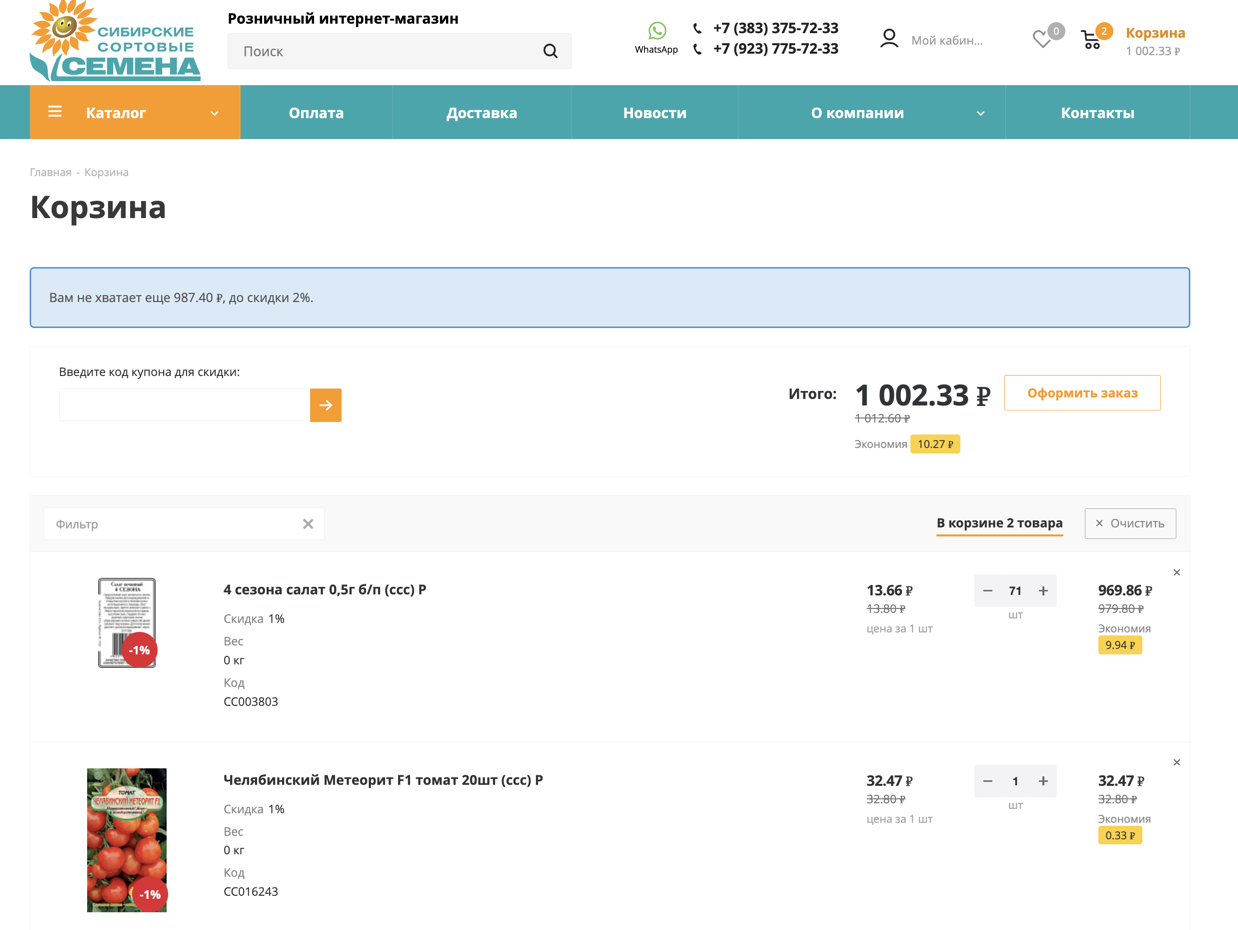Decrease quantity of Челябинский Метеорит томат
Image resolution: width=1238 pixels, height=930 pixels.
[x=988, y=781]
